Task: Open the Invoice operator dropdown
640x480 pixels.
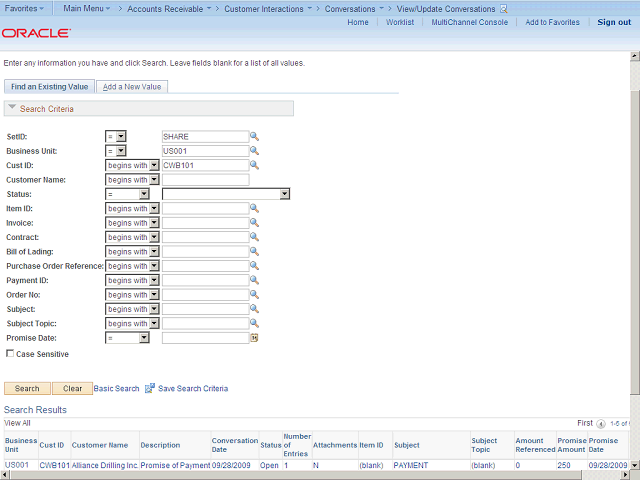Action: (132, 223)
